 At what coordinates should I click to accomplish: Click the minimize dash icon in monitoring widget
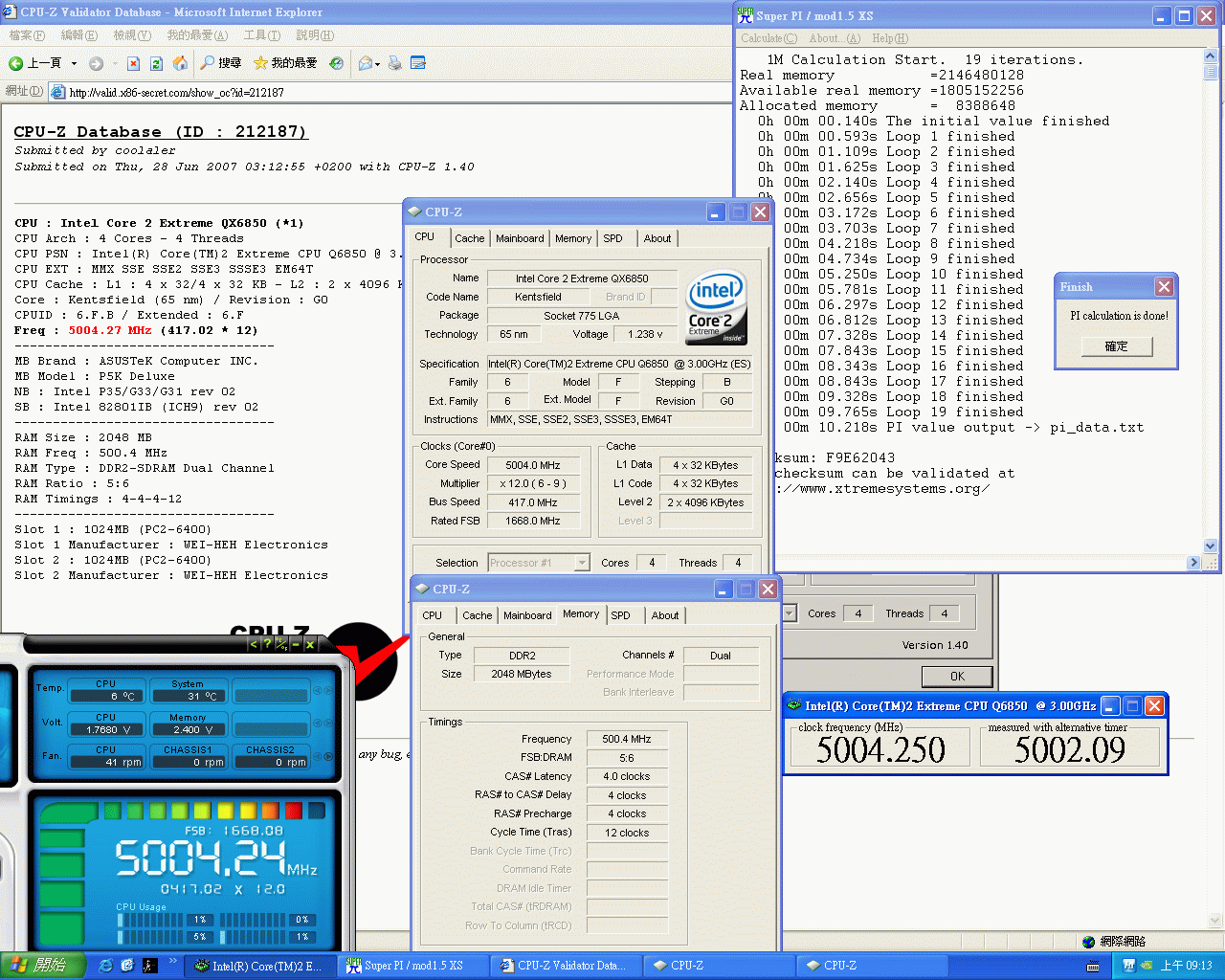296,644
